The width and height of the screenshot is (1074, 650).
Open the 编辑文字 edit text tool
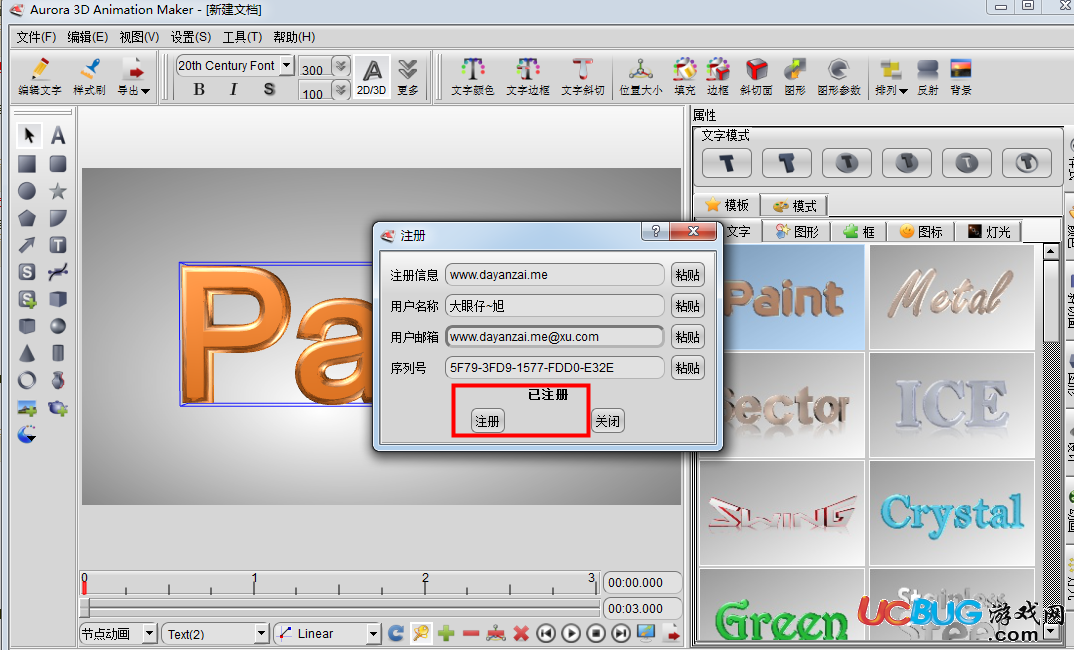(x=40, y=77)
